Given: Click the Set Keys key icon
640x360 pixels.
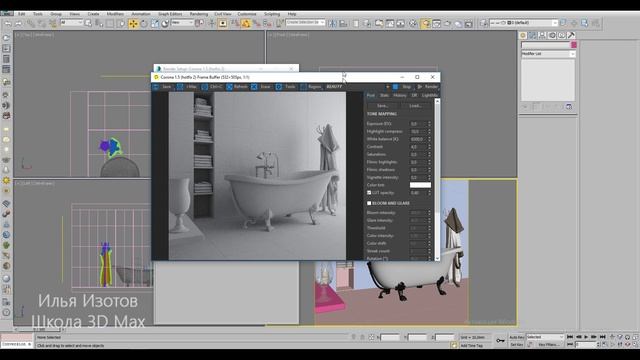Looking at the screenshot, I should click(x=500, y=340).
